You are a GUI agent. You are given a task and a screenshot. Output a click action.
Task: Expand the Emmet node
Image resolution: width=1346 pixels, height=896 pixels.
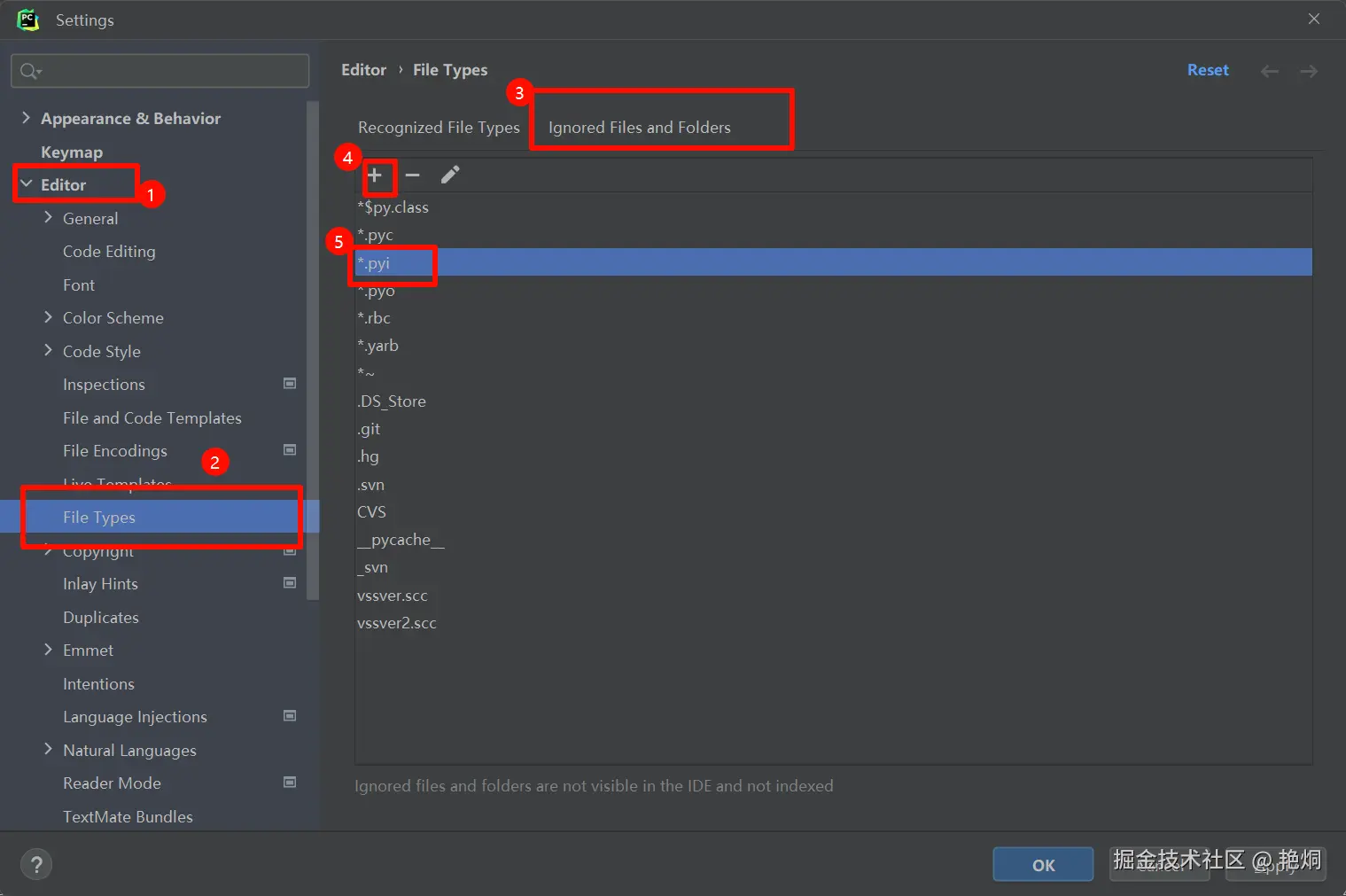48,650
